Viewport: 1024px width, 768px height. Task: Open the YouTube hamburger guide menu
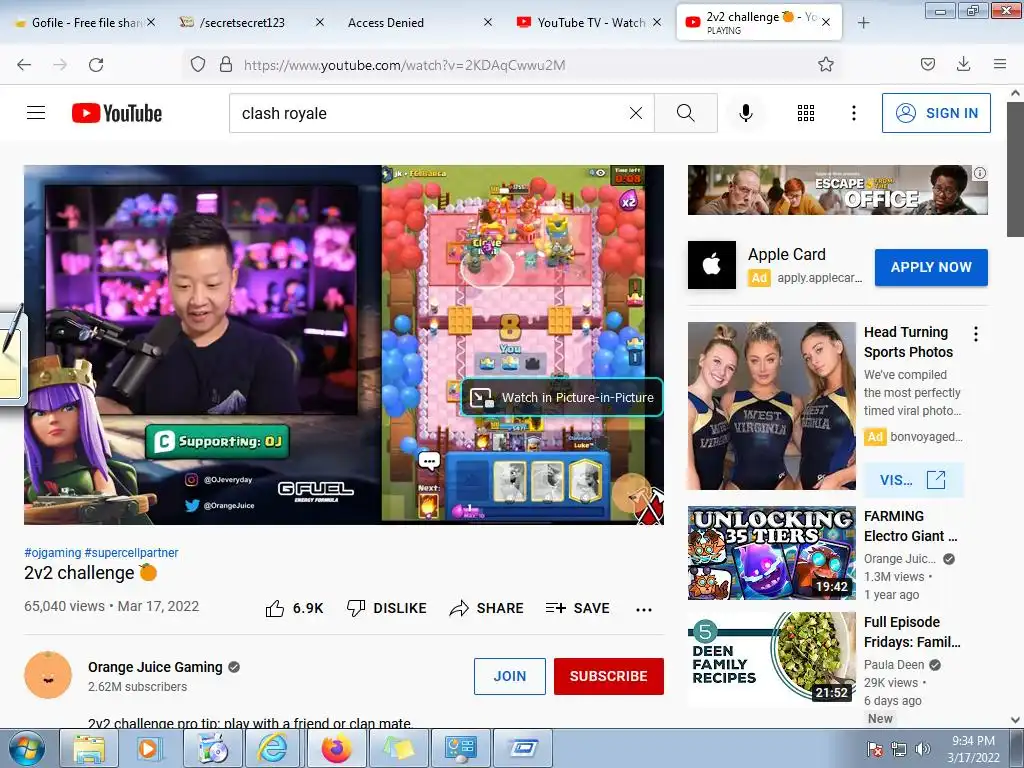click(36, 113)
